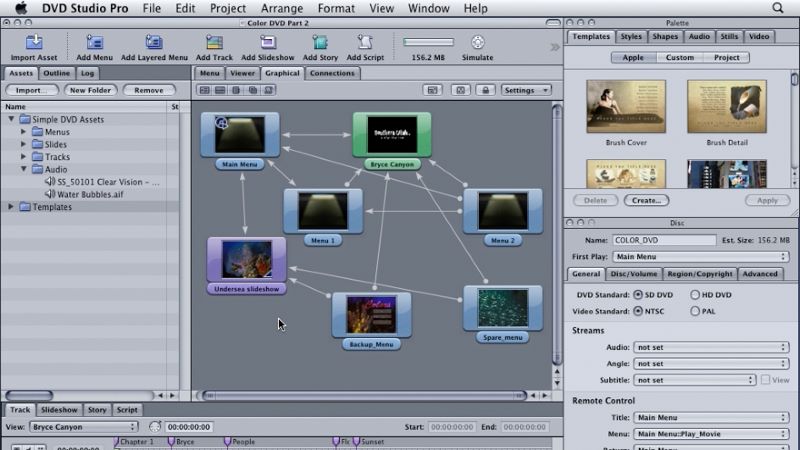Click the Import Asset toolbar icon
Screen dimensions: 800x450
pyautogui.click(x=34, y=42)
